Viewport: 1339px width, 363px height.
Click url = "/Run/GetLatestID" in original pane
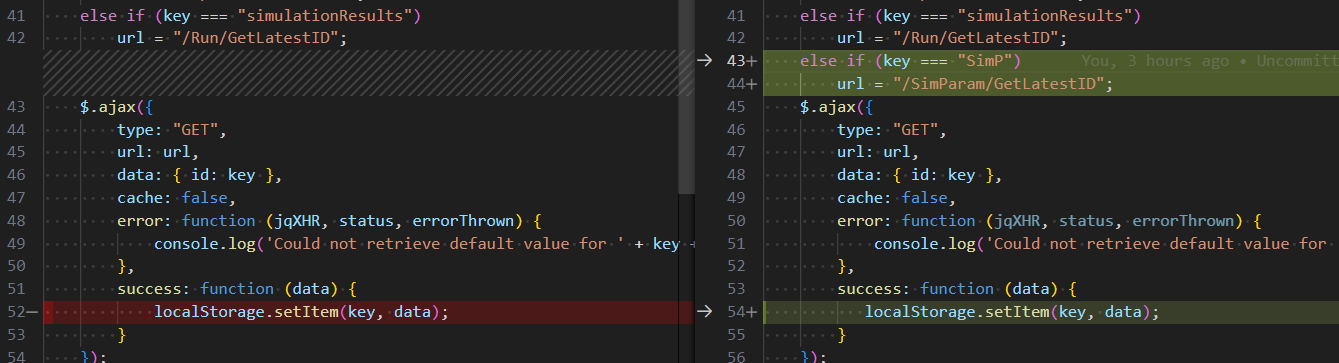click(232, 38)
